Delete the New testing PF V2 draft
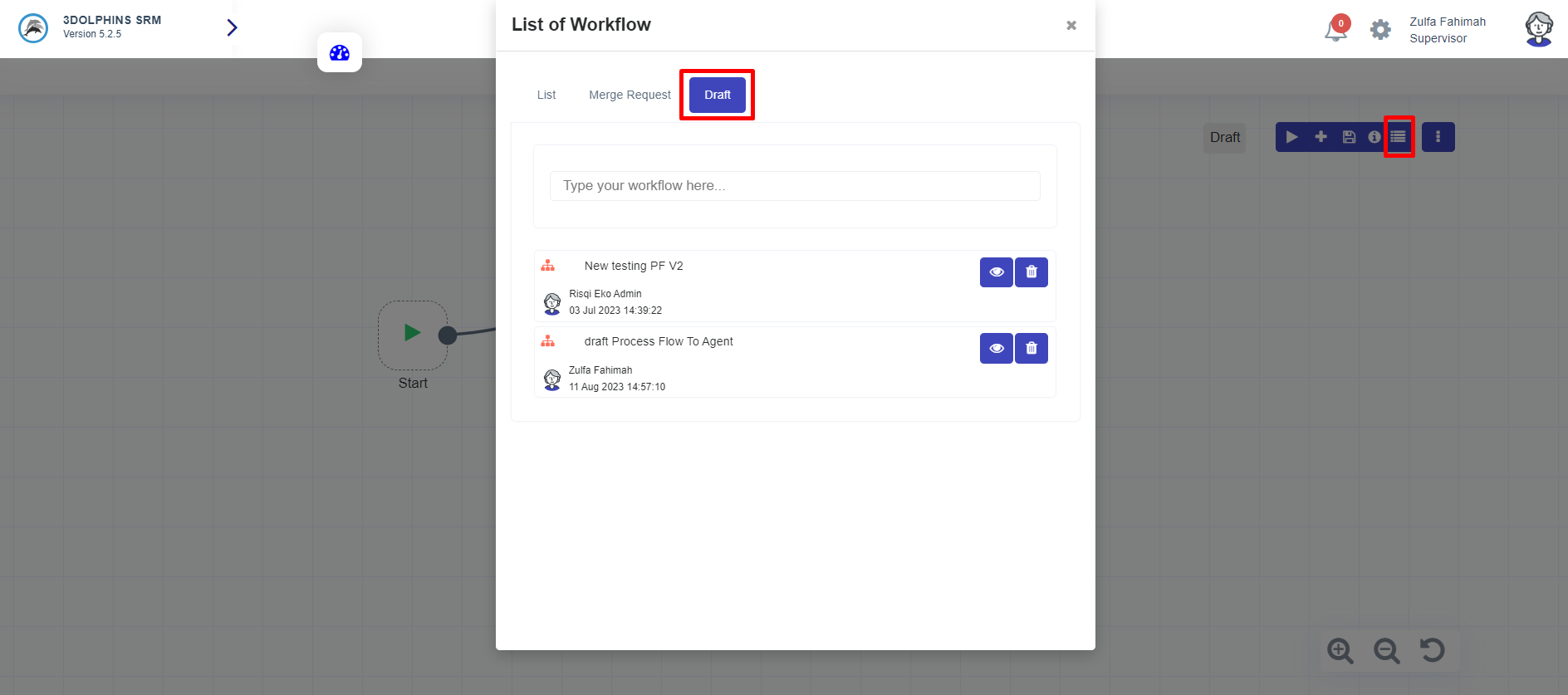The width and height of the screenshot is (1568, 695). (1031, 272)
